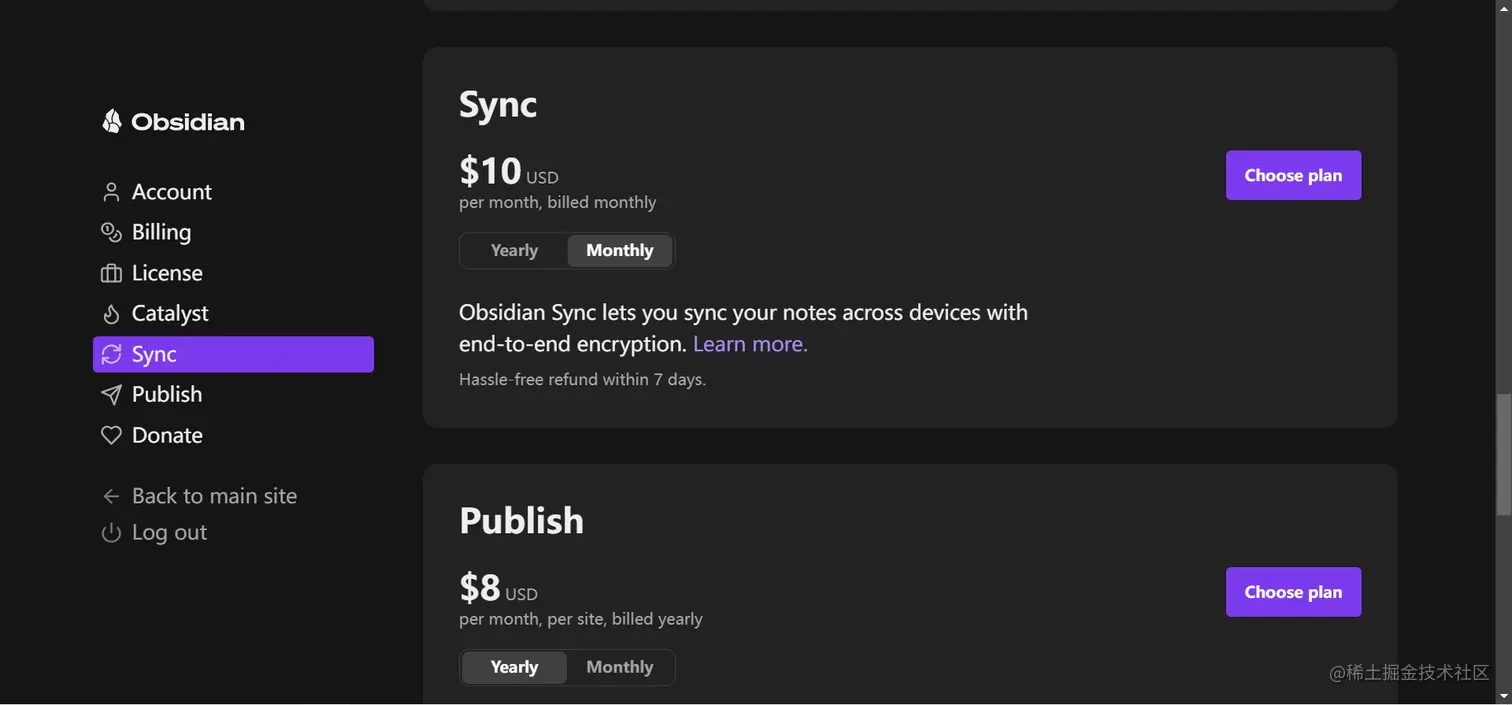Choose plan for Obsidian Sync

(x=1293, y=175)
